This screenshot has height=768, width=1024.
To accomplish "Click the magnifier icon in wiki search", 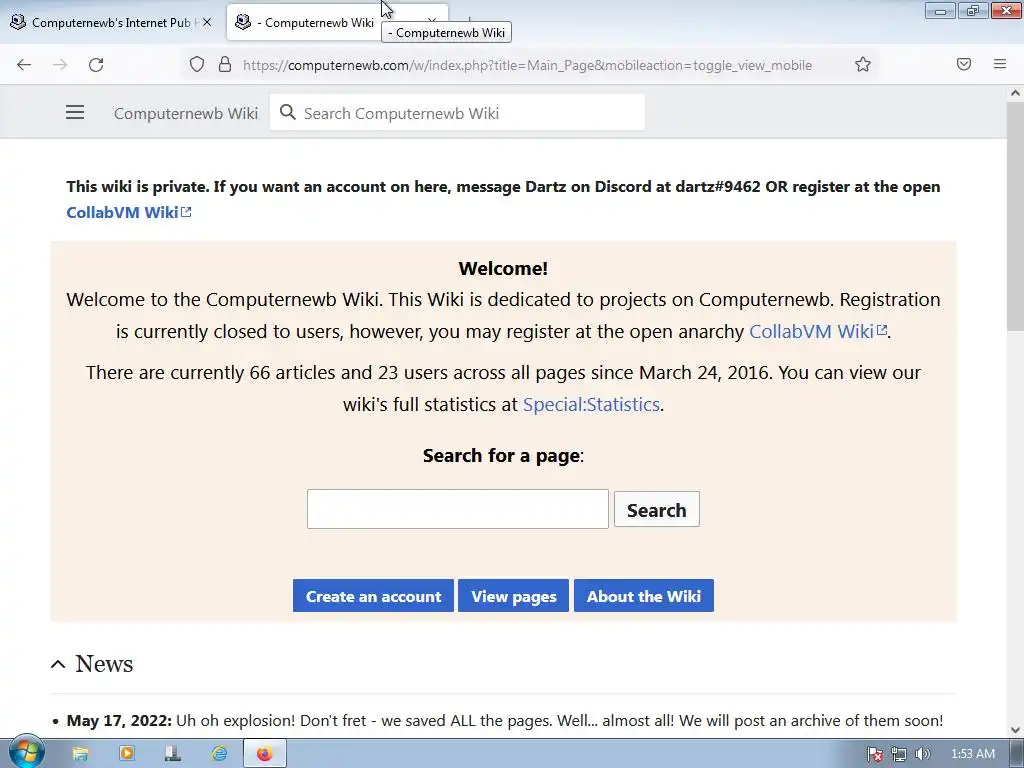I will click(287, 112).
